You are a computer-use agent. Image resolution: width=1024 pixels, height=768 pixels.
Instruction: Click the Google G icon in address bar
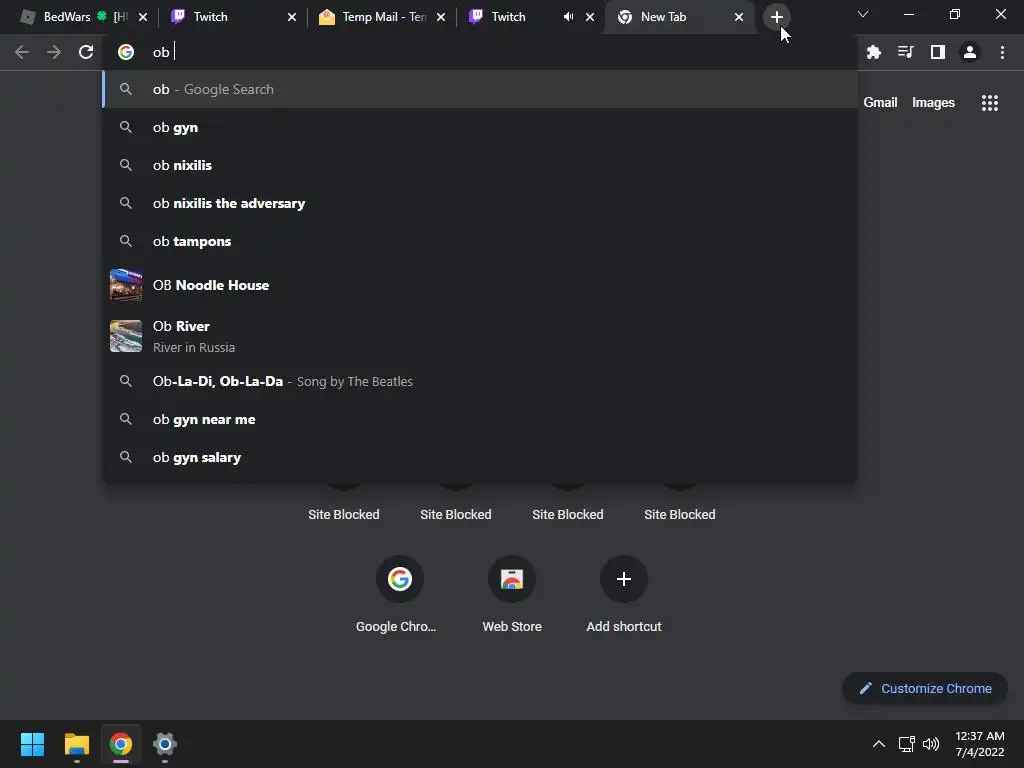point(125,52)
